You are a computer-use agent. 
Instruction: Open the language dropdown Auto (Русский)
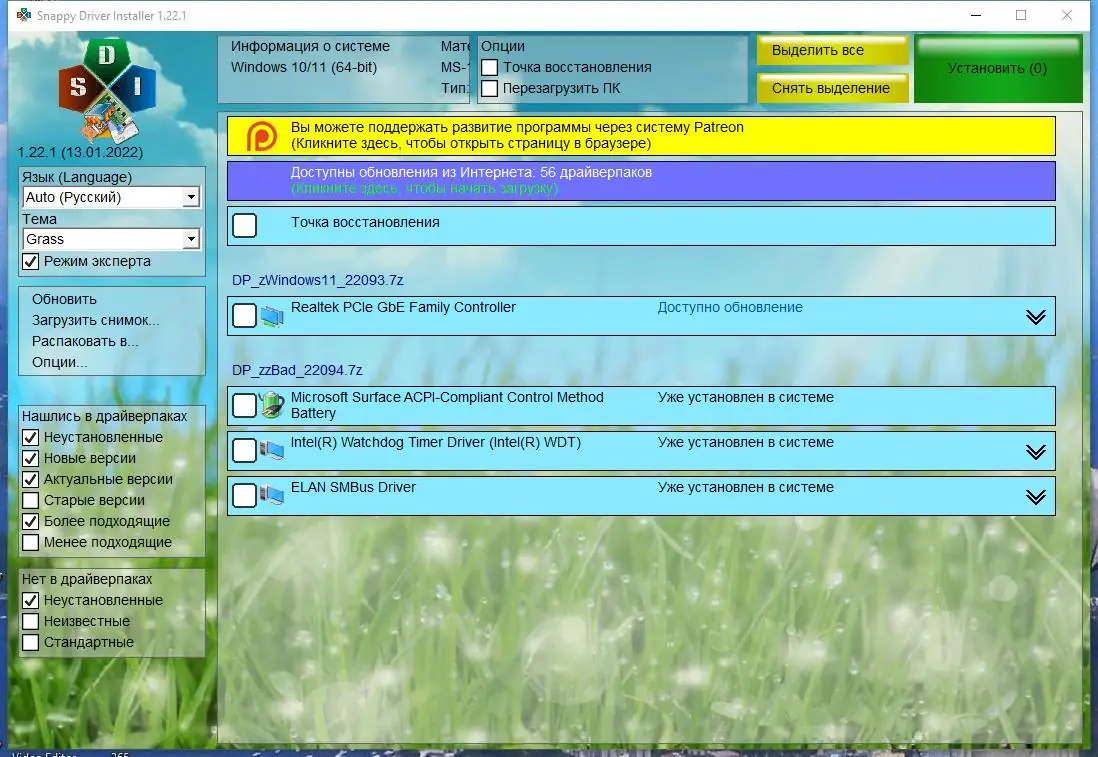[111, 197]
